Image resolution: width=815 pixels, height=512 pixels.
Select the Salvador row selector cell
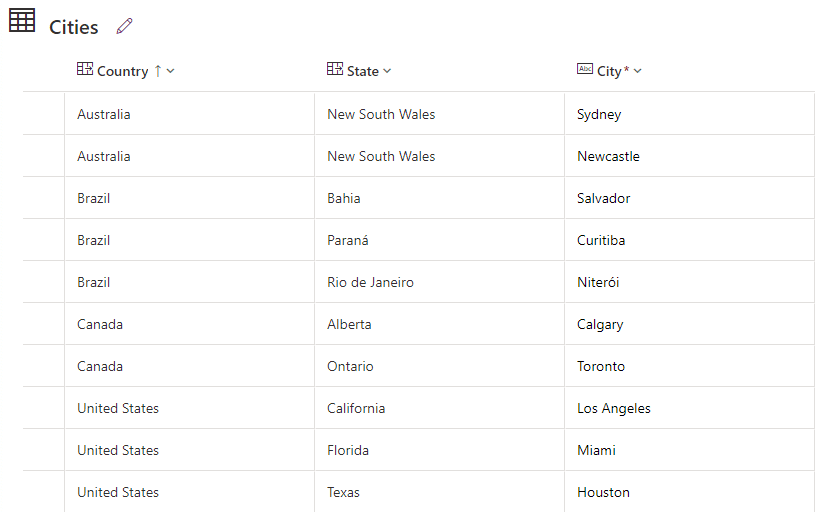pyautogui.click(x=44, y=198)
